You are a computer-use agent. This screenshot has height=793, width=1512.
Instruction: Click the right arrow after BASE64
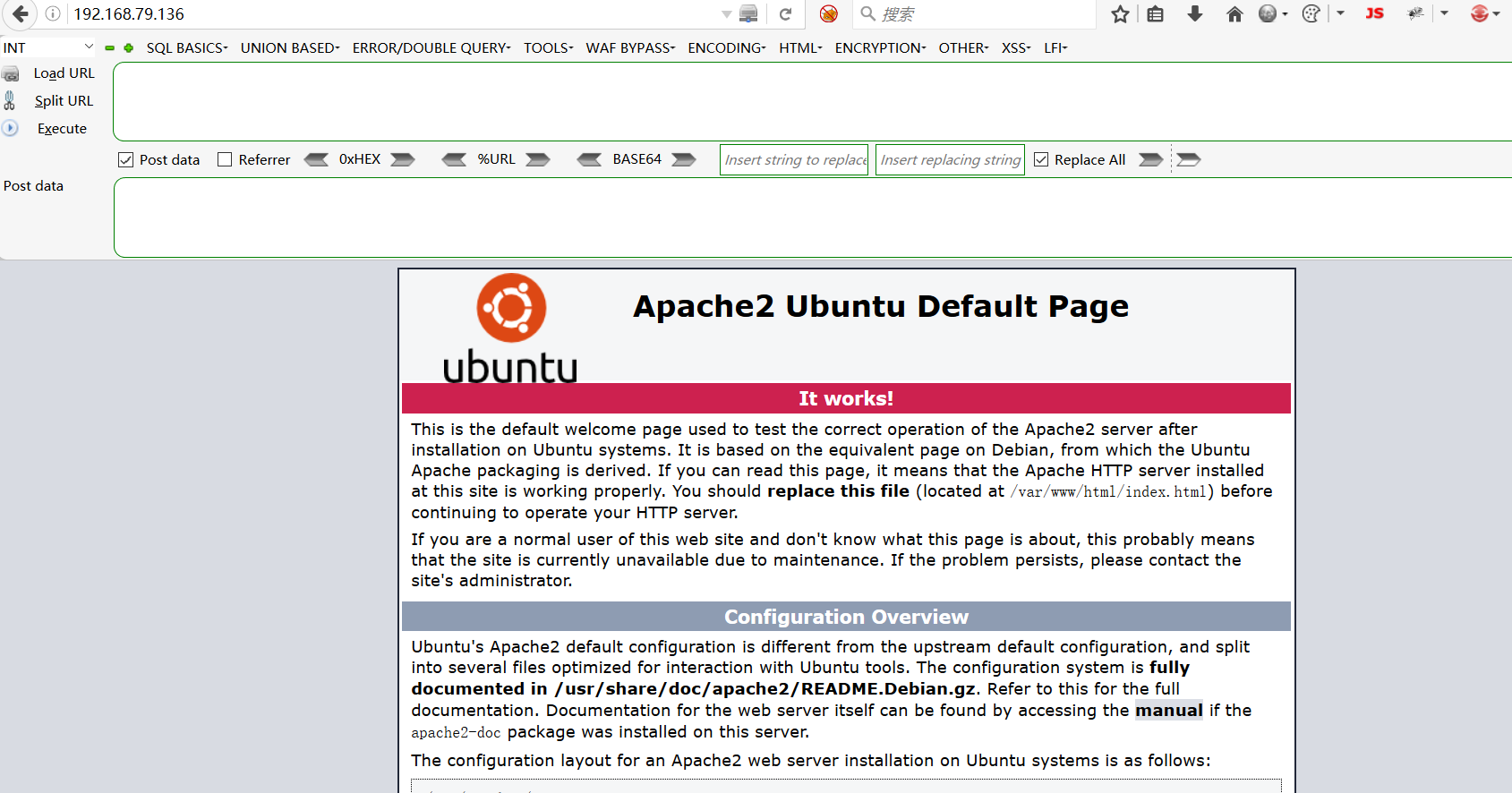point(684,159)
